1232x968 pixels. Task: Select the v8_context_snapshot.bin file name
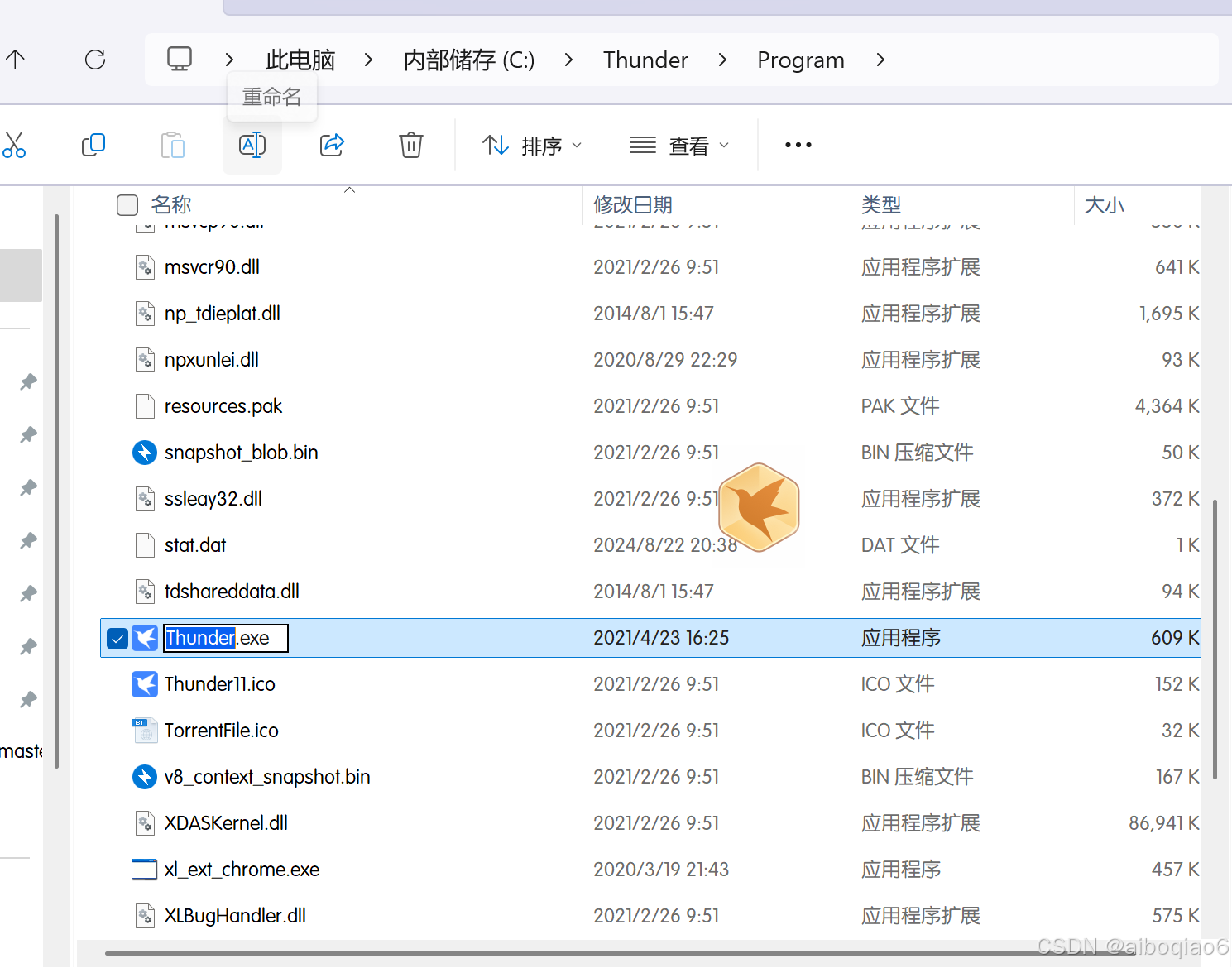267,777
